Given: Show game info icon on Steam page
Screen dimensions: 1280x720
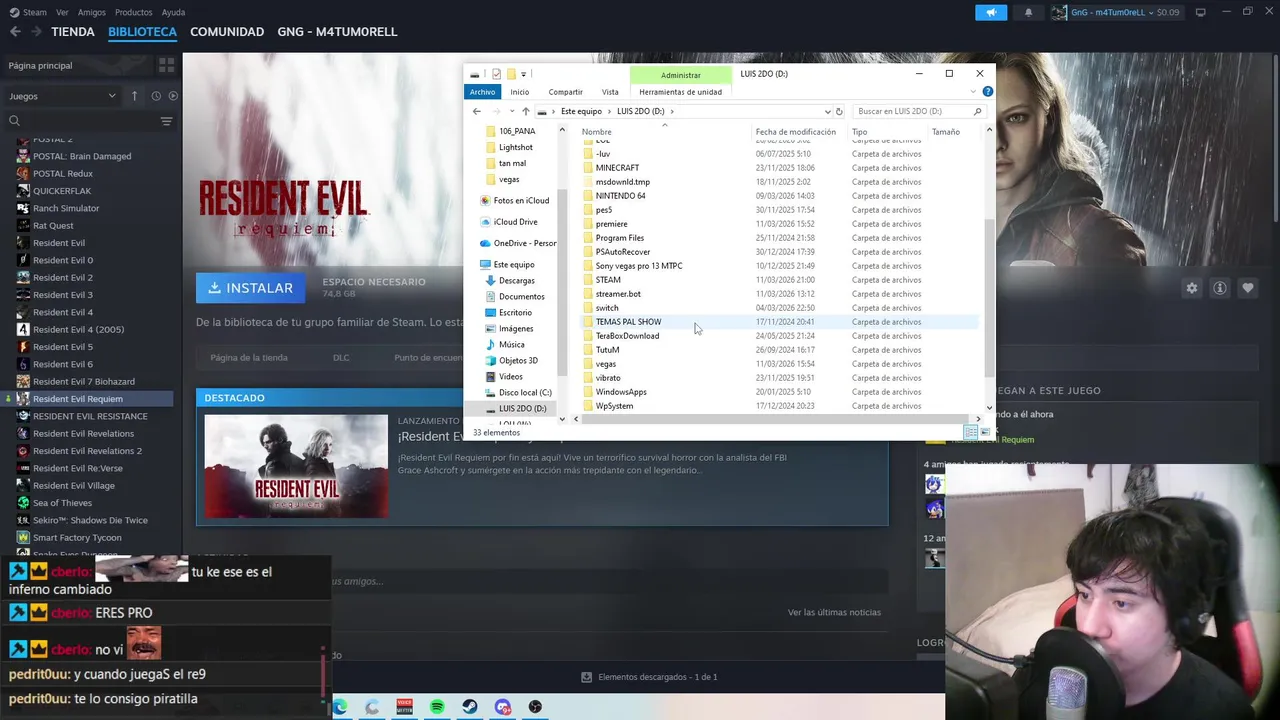Looking at the screenshot, I should click(x=1220, y=288).
